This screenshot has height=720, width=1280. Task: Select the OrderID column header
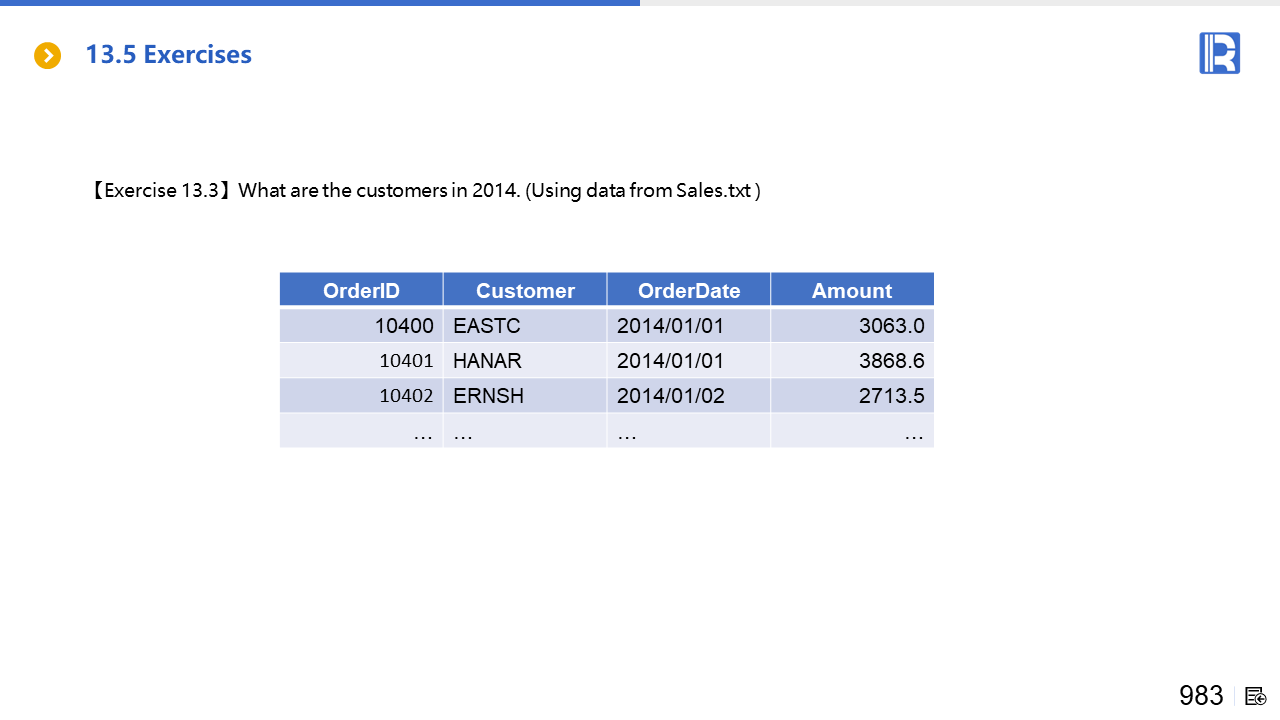(x=361, y=290)
